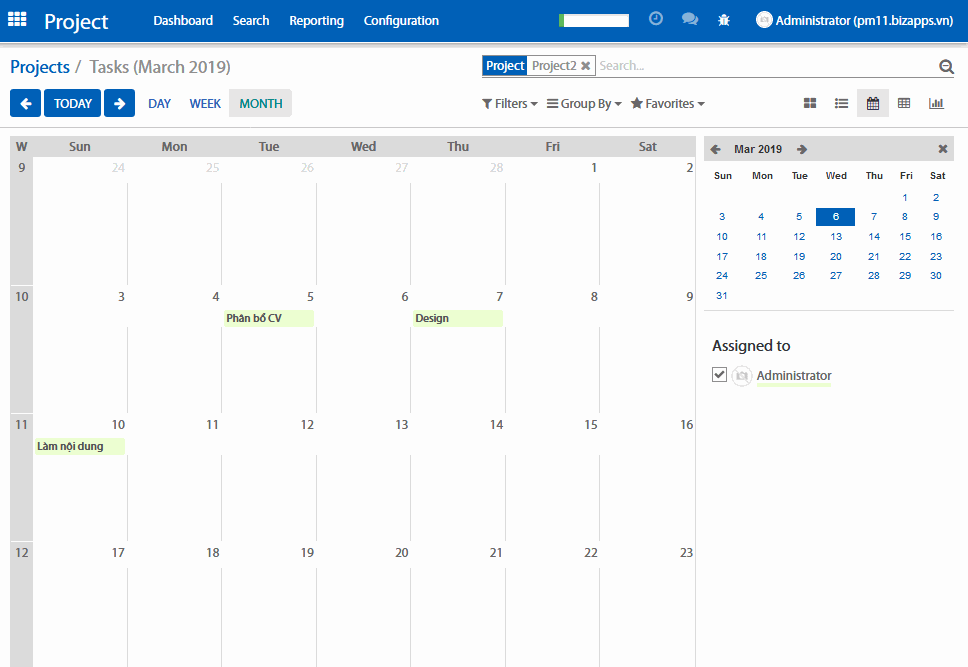This screenshot has width=968, height=667.
Task: Switch to Pivot table view
Action: (904, 103)
